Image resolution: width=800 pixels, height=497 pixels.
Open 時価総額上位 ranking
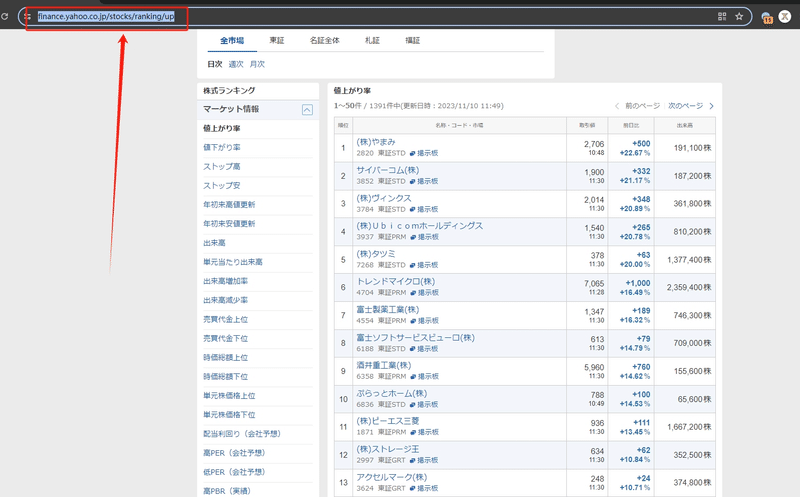pyautogui.click(x=226, y=358)
